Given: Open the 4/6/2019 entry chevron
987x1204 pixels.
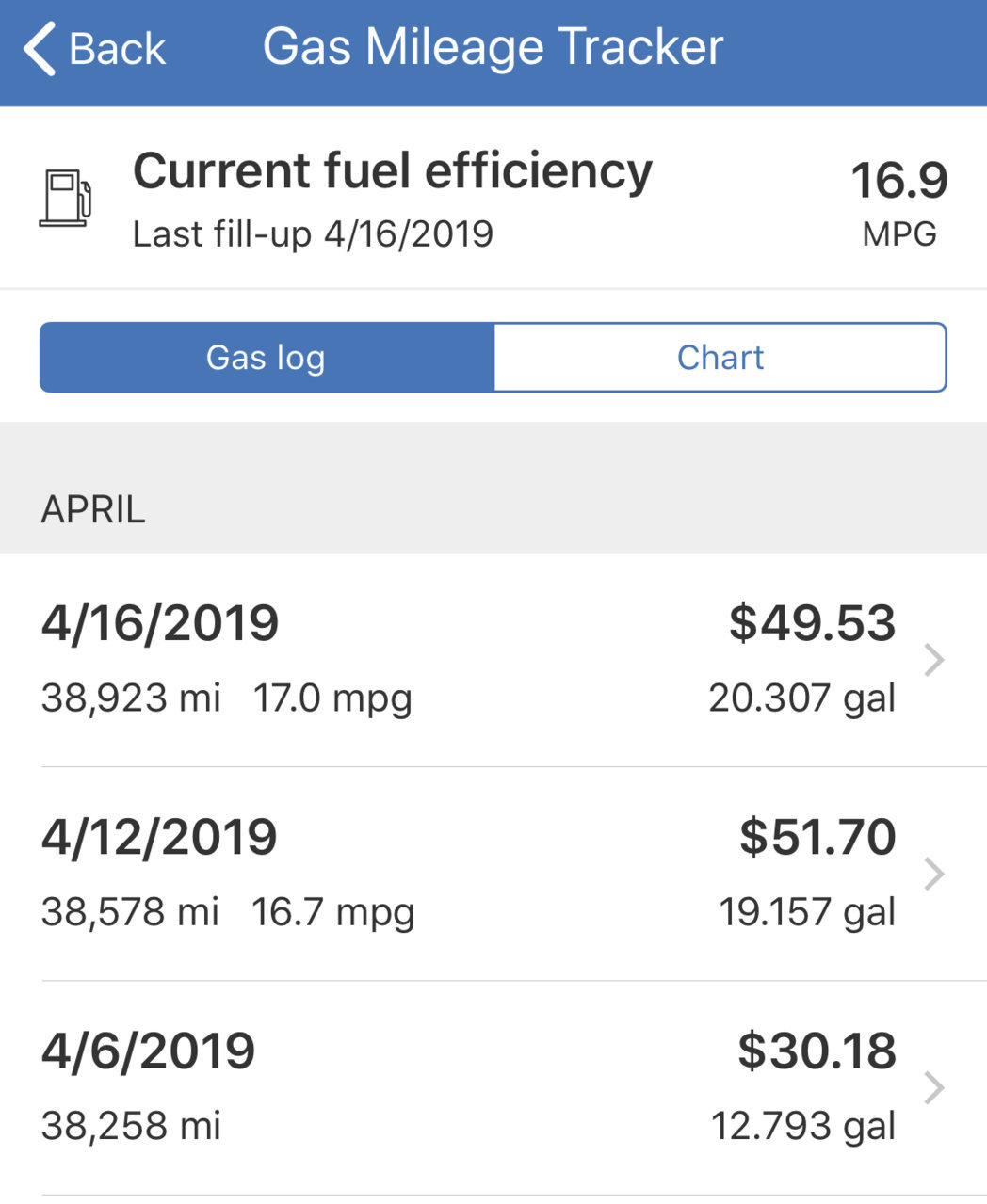Looking at the screenshot, I should 933,1087.
